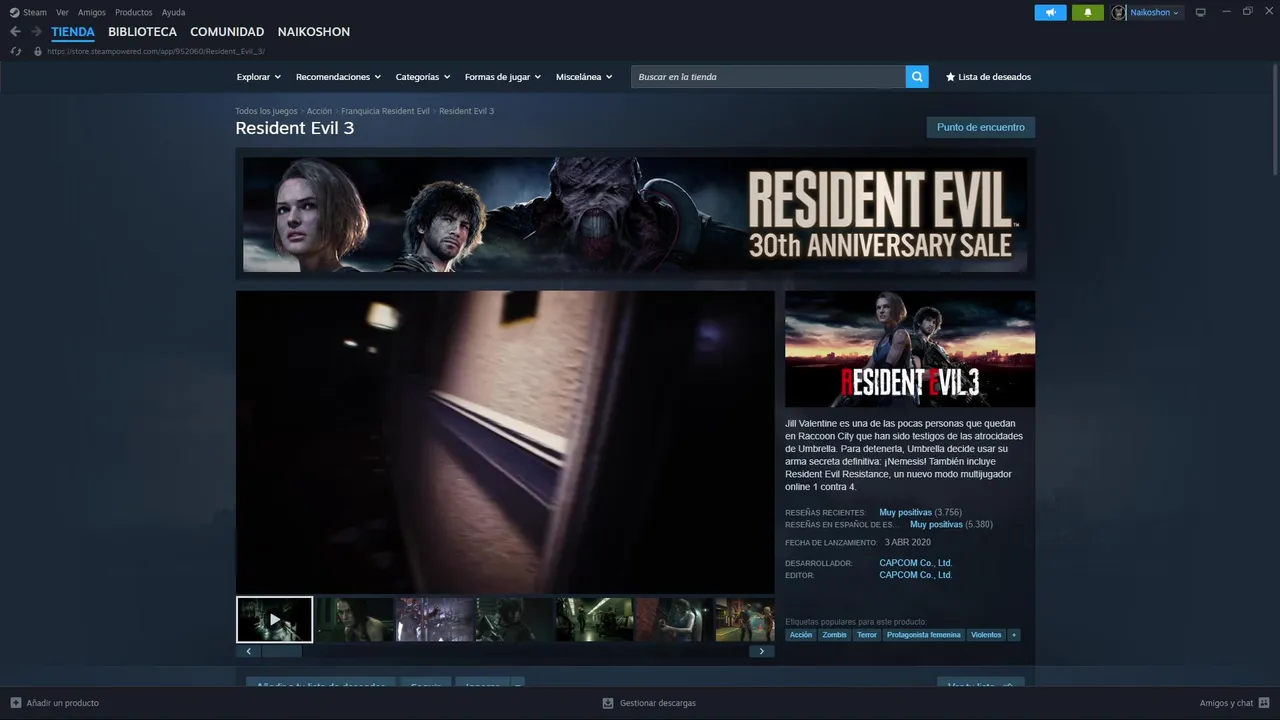
Task: Select the Terror tag
Action: [x=867, y=635]
